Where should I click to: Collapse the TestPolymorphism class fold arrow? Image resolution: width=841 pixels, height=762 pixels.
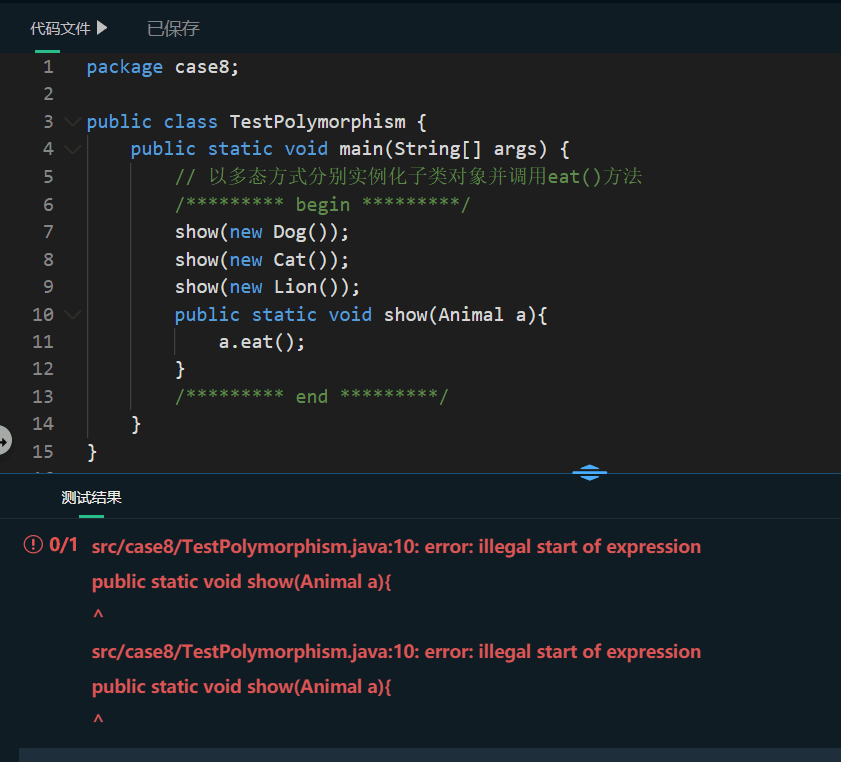coord(72,122)
